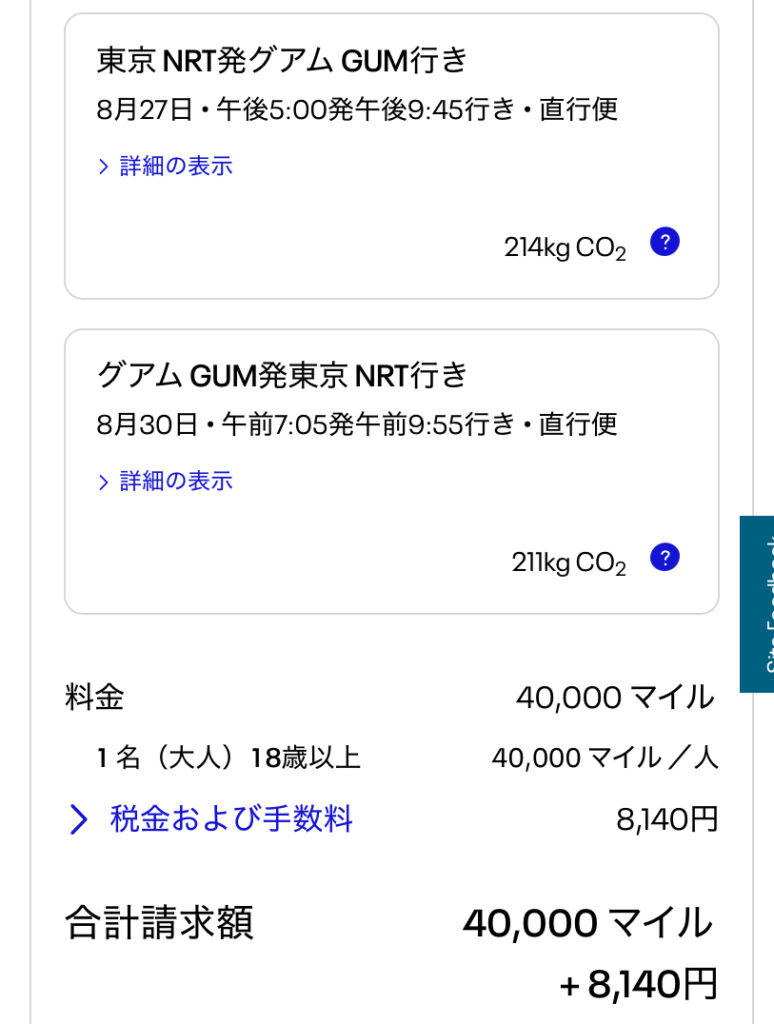Viewport: 774px width, 1024px height.
Task: Click the 211kg CO2 emissions label
Action: 569,564
